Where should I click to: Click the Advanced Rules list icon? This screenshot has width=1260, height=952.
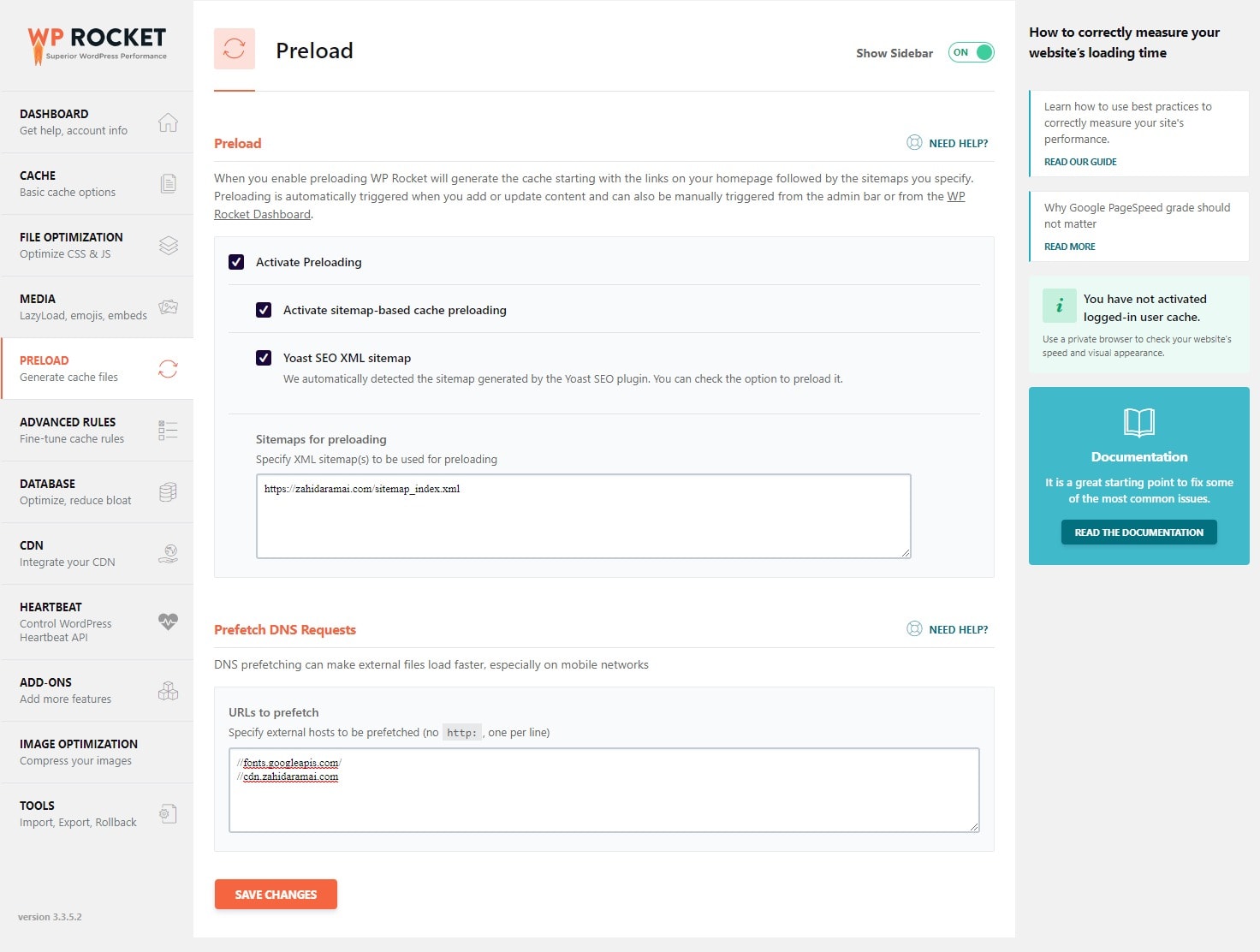168,430
